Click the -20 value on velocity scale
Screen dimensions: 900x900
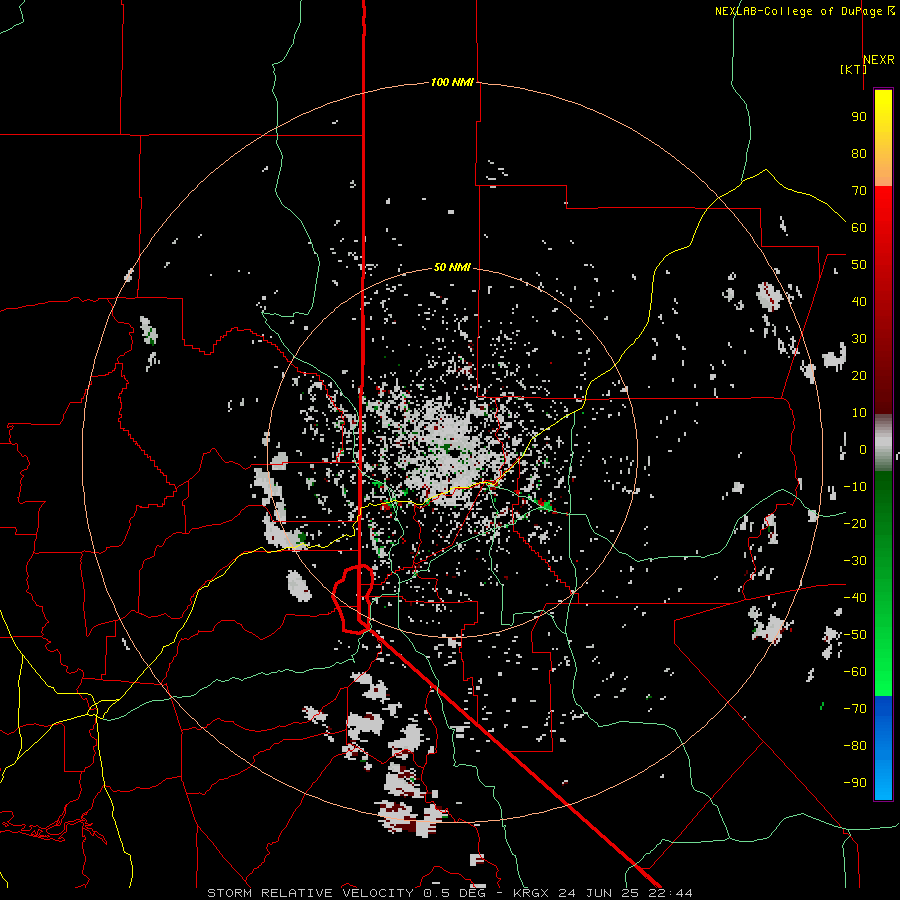click(x=855, y=523)
